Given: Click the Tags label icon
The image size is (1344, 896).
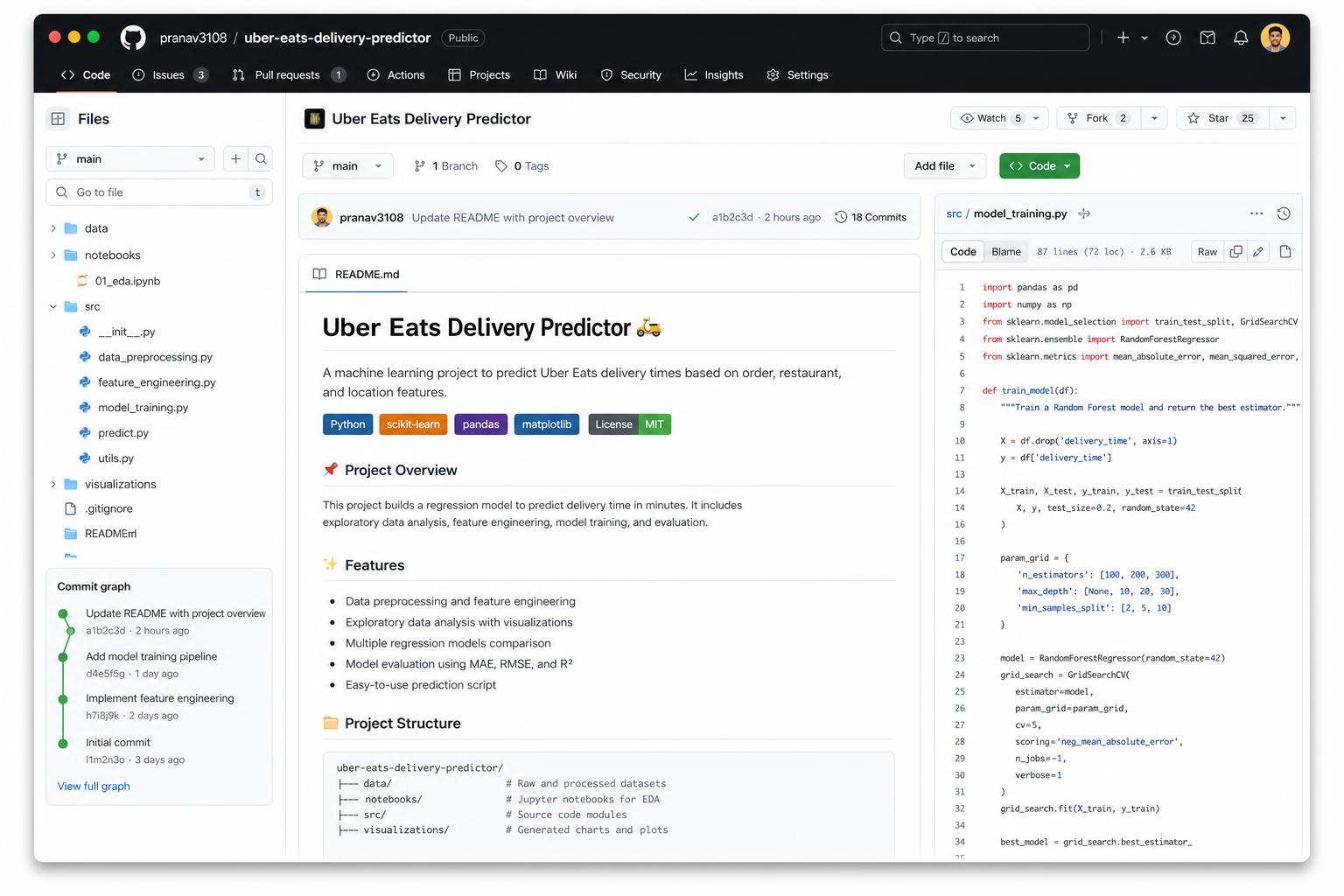Looking at the screenshot, I should click(x=501, y=166).
